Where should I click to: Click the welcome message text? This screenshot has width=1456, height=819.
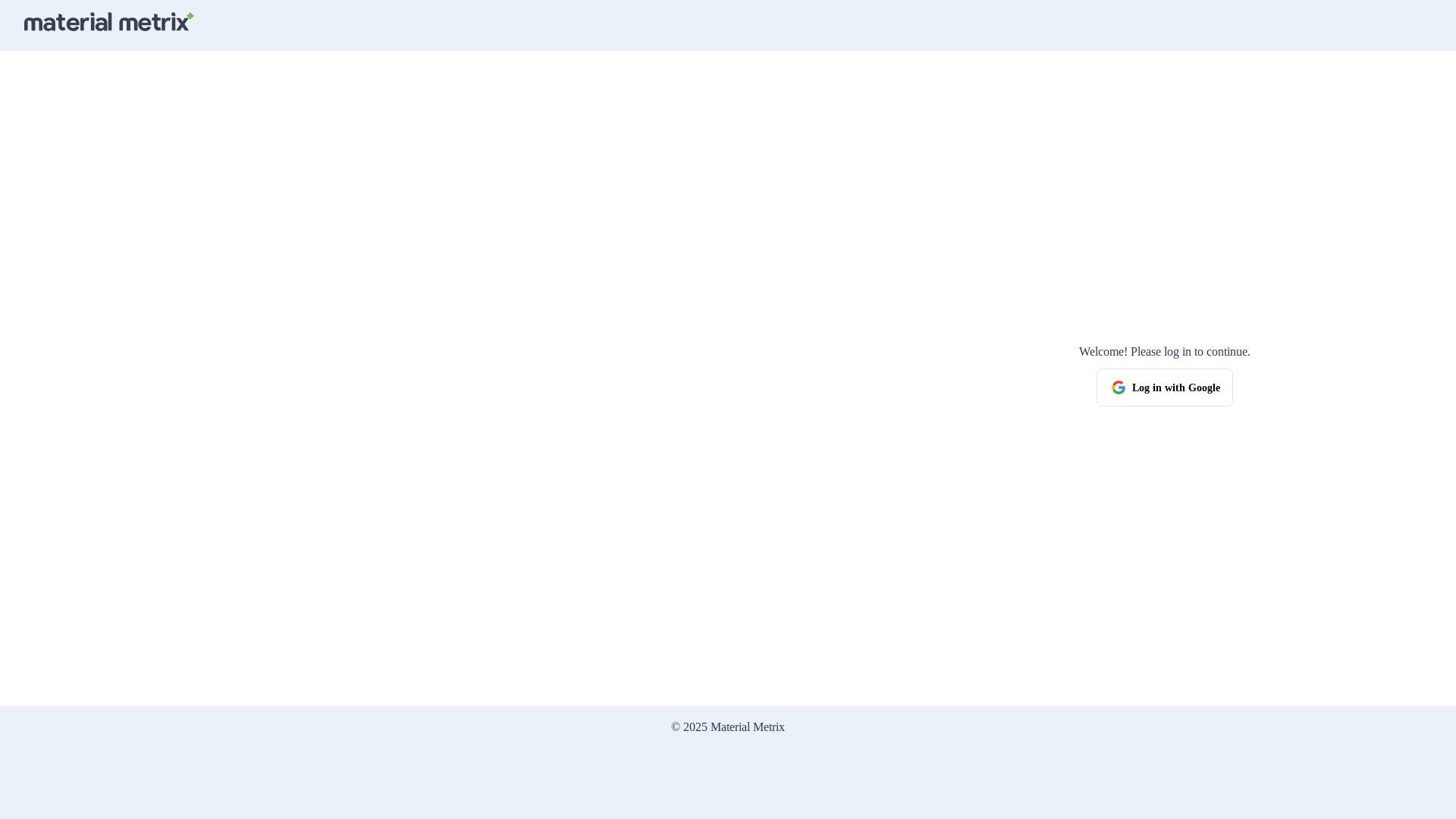[1164, 352]
